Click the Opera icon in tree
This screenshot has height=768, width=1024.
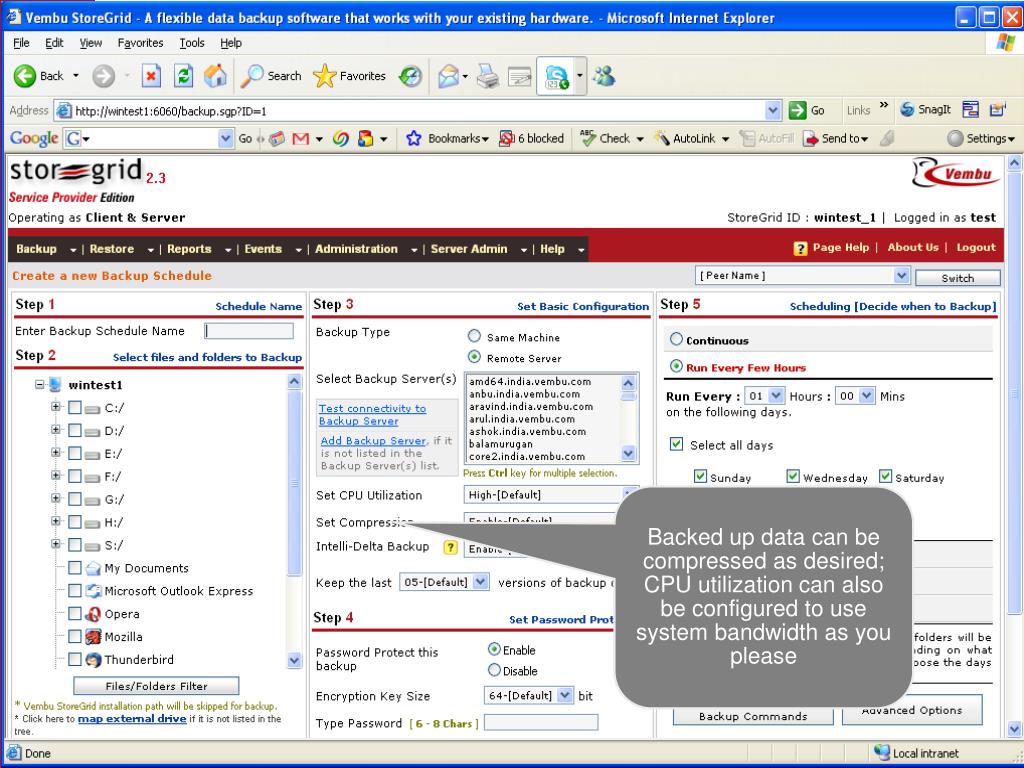click(x=93, y=614)
